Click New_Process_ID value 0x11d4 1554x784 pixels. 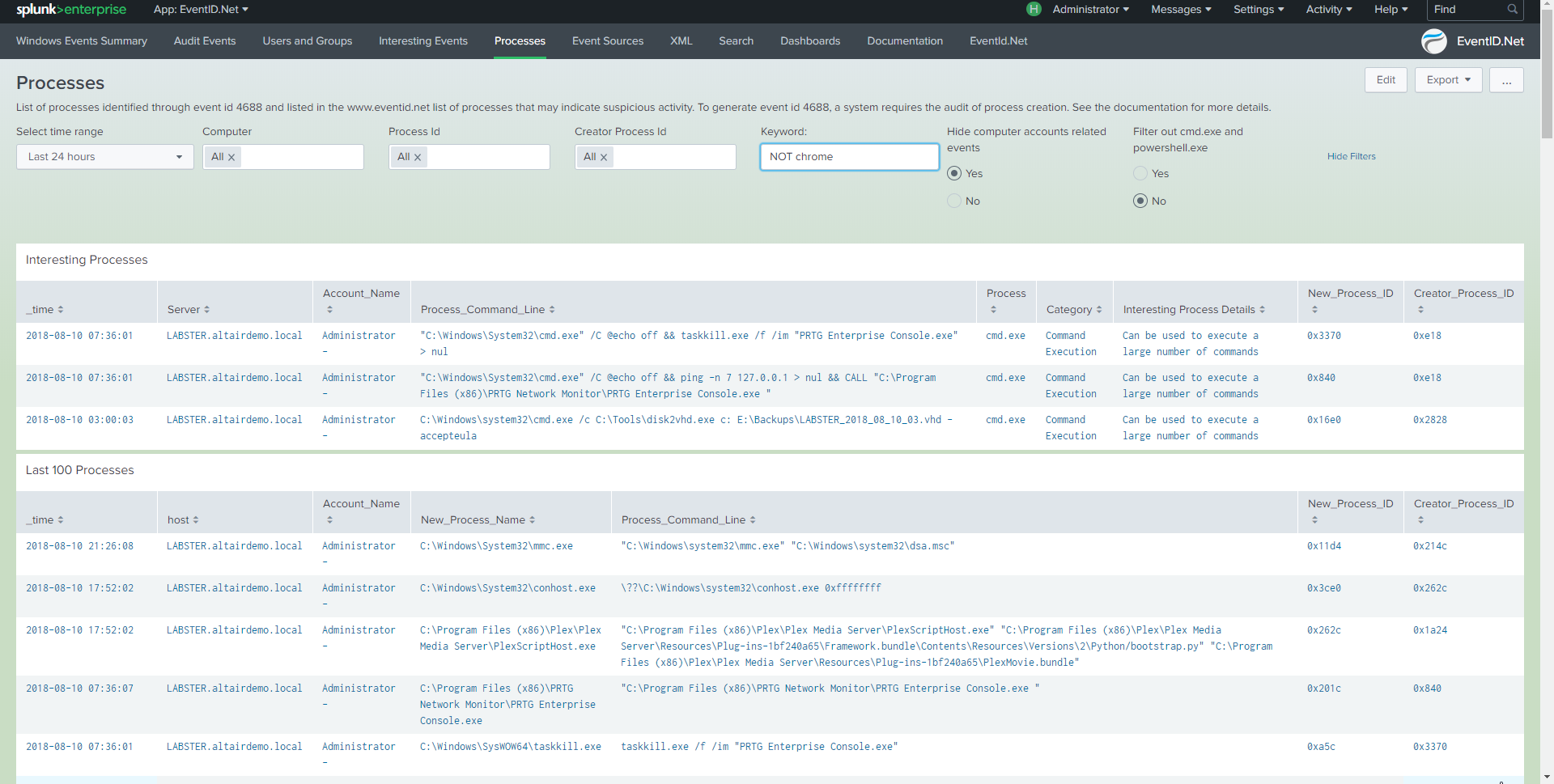point(1324,546)
